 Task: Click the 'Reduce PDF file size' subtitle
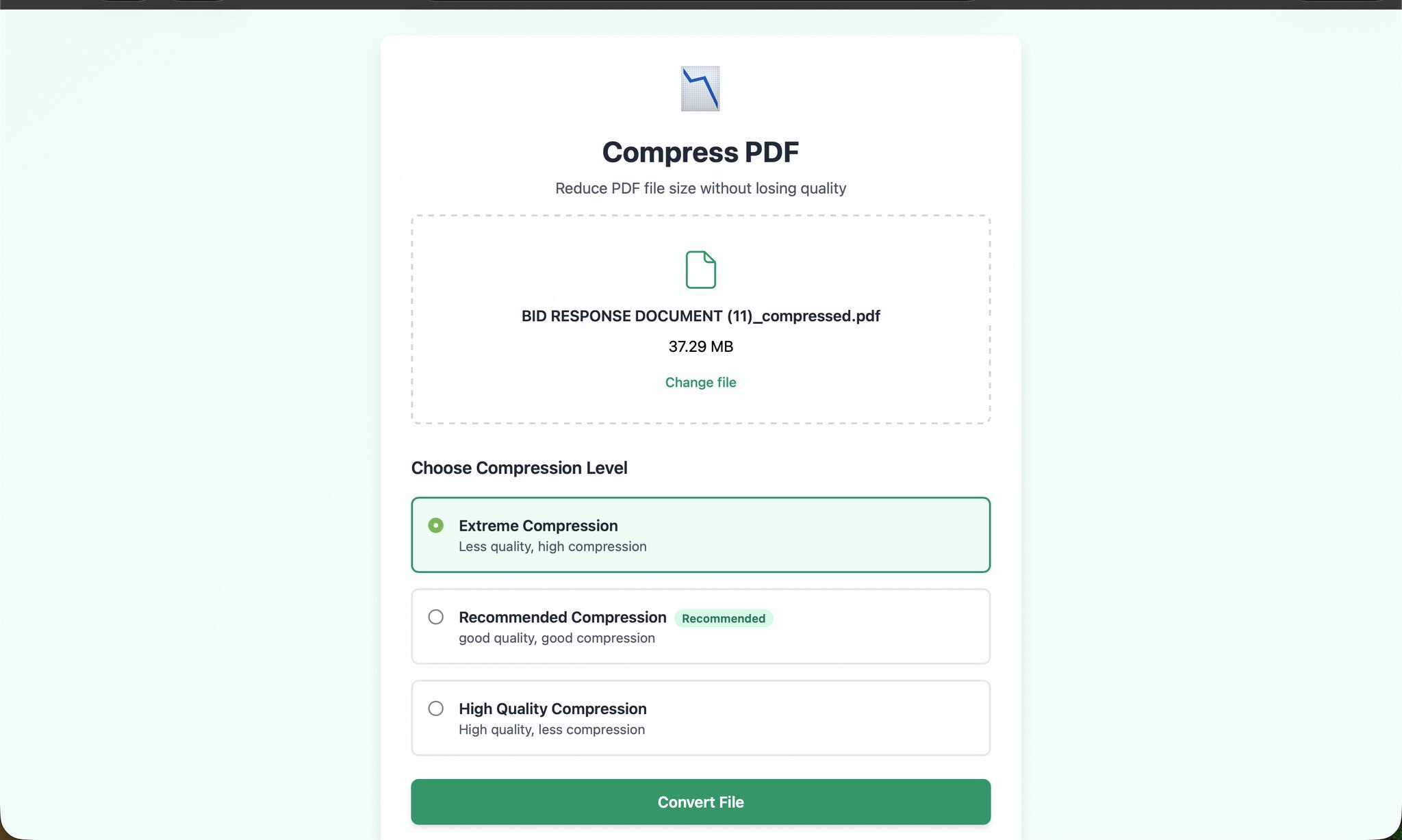700,188
